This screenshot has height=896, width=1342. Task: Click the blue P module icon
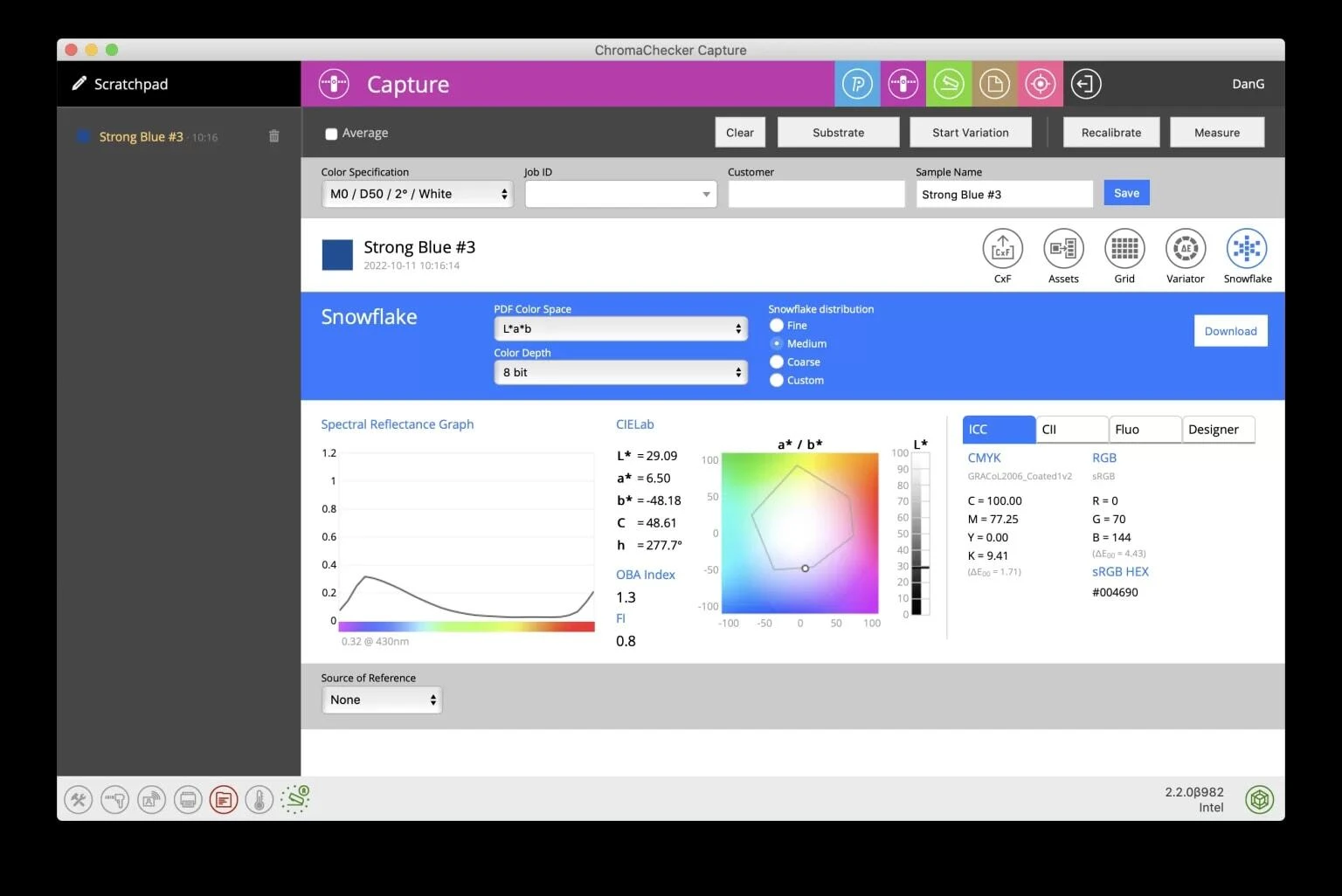click(x=857, y=84)
